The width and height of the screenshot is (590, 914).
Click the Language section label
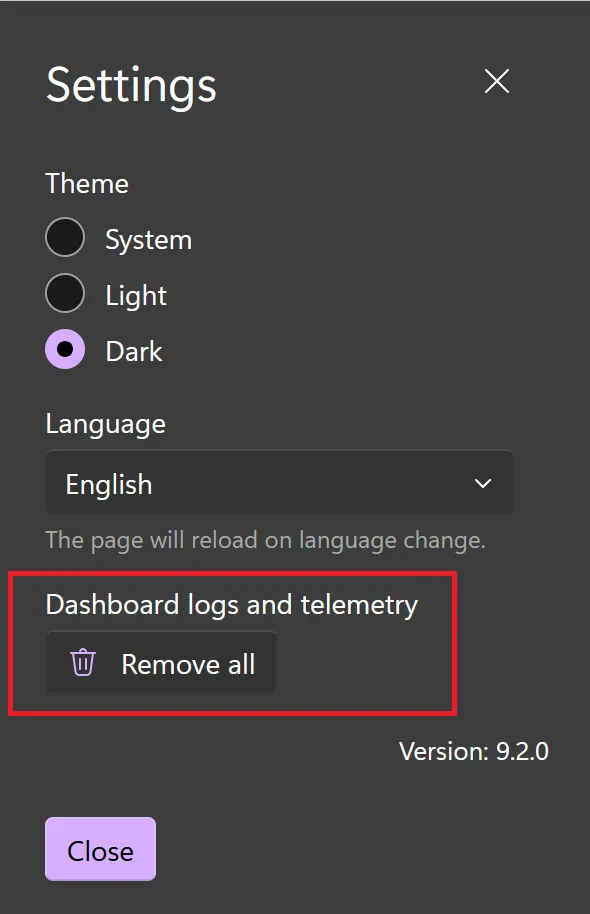point(105,424)
